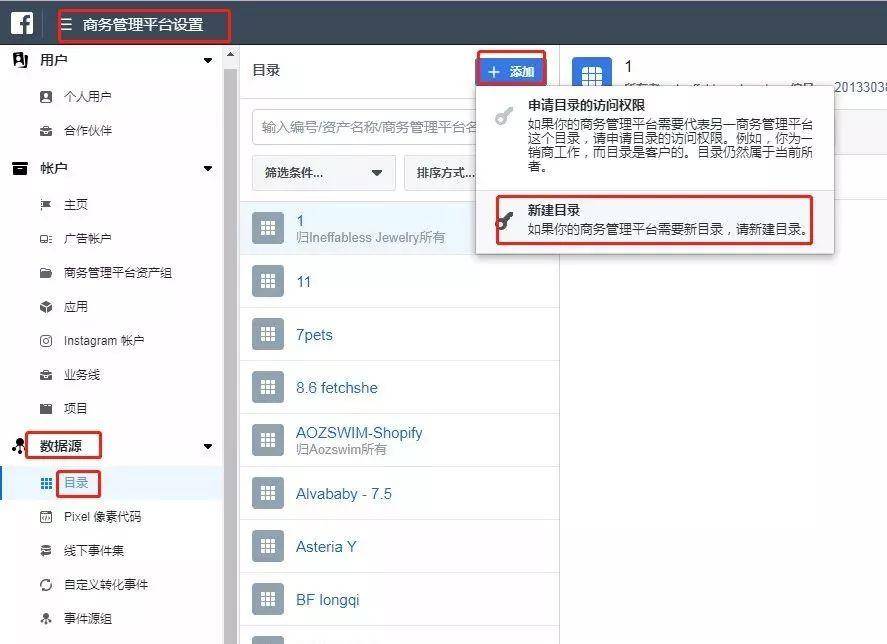
Task: Click the sidebar scrollbar up arrow
Action: tap(230, 55)
